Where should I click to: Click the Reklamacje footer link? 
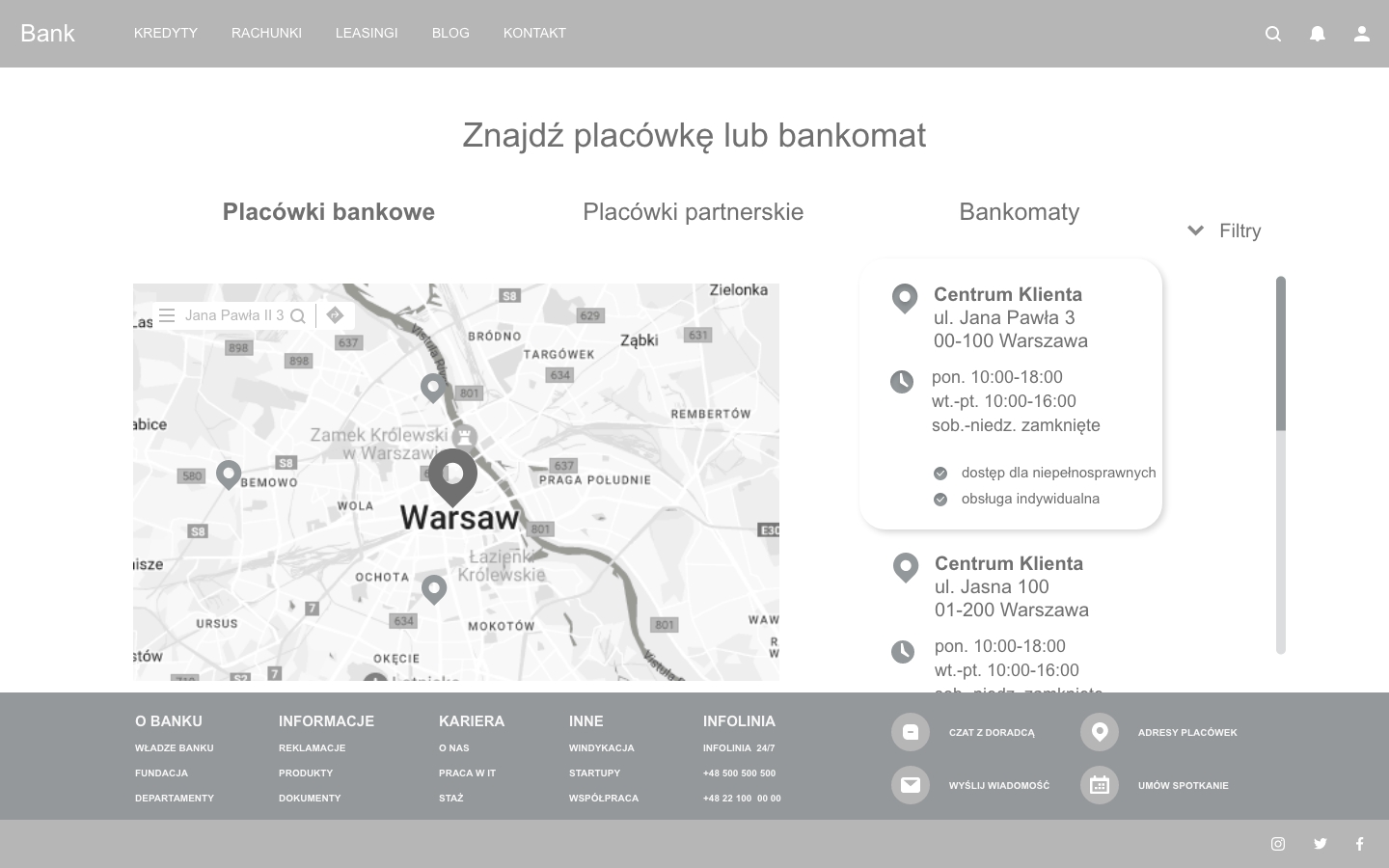pos(312,747)
